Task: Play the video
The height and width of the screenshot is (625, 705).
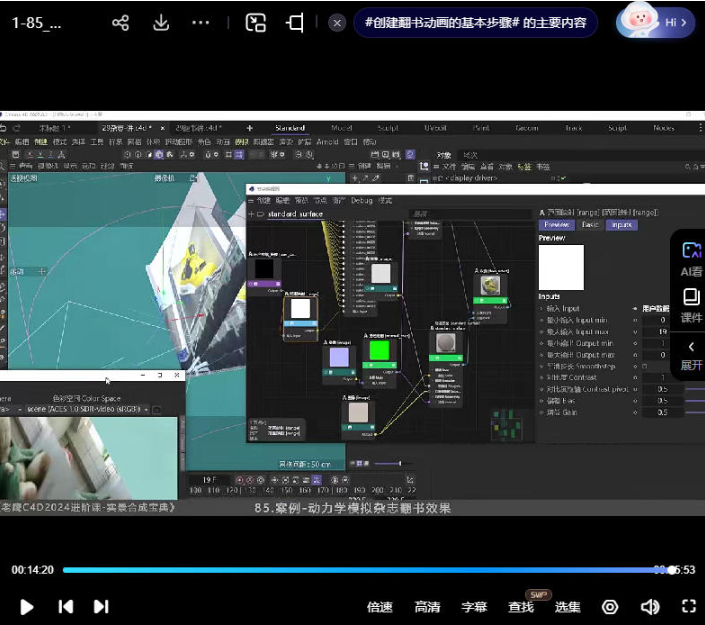Action: click(x=27, y=606)
